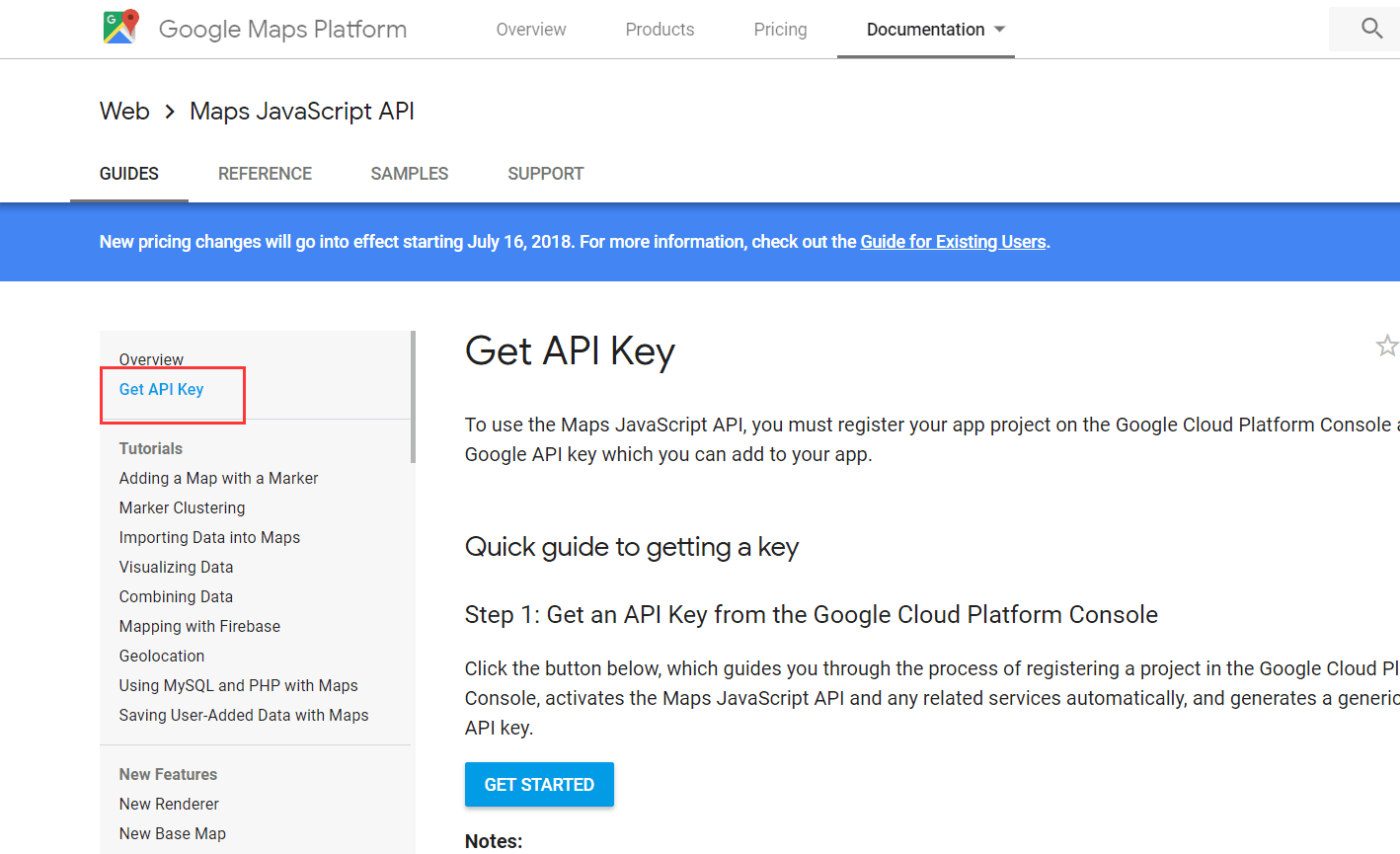Select the GUIDES tab
Image resolution: width=1400 pixels, height=854 pixels.
pos(129,174)
